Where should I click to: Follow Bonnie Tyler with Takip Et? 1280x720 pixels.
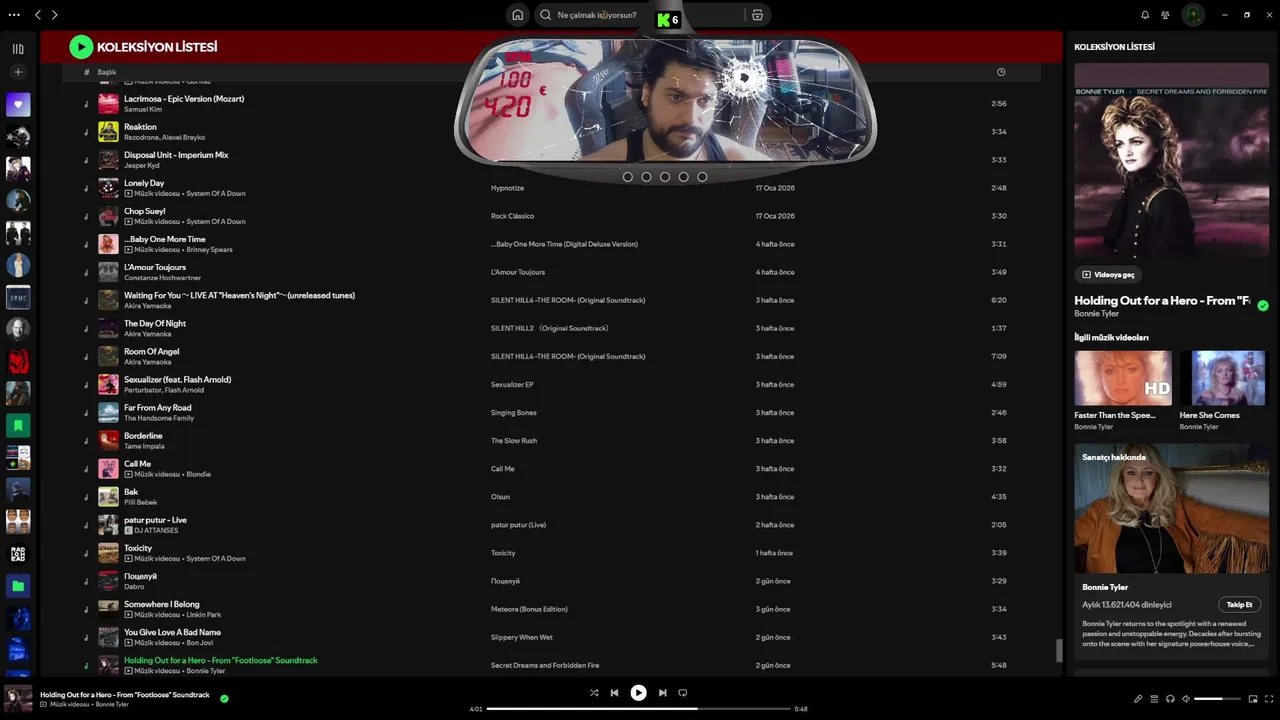[1239, 604]
